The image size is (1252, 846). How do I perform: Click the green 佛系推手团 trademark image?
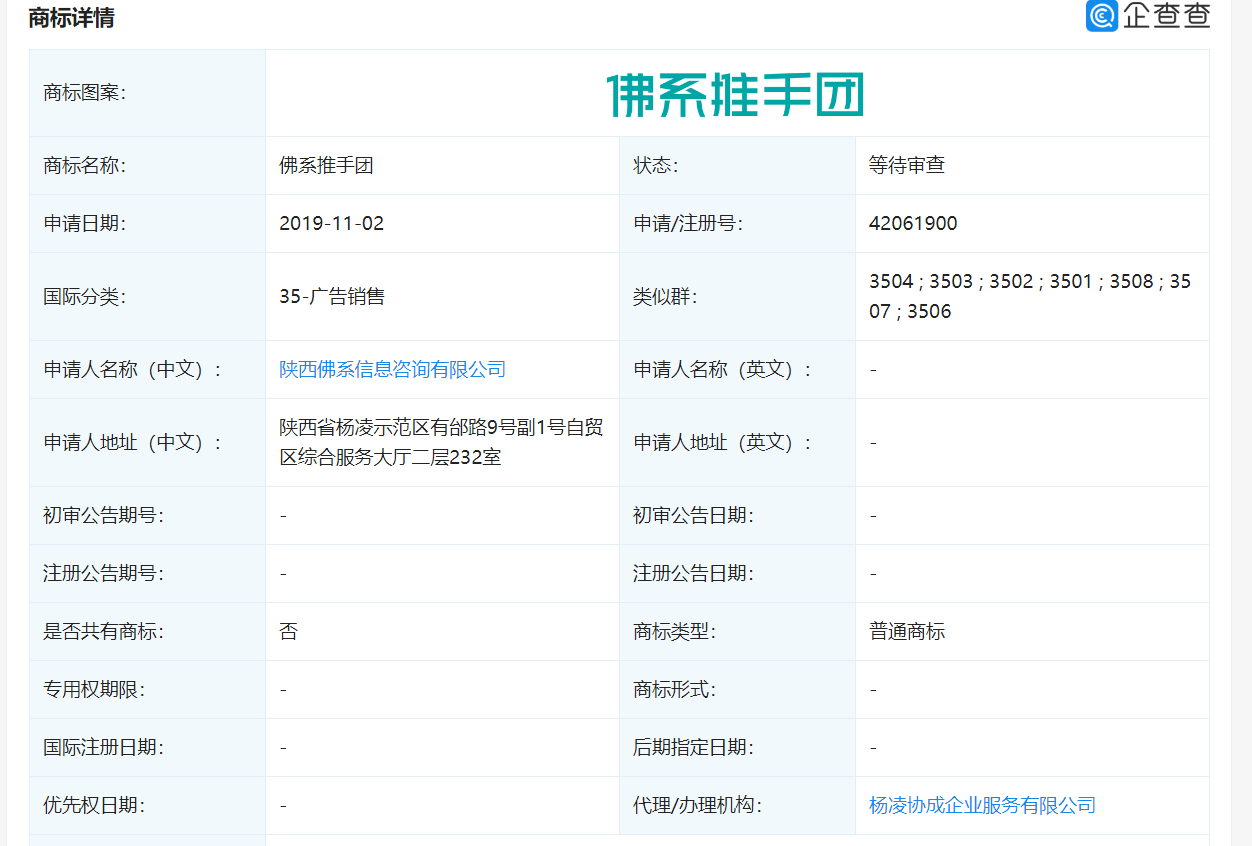tap(736, 94)
